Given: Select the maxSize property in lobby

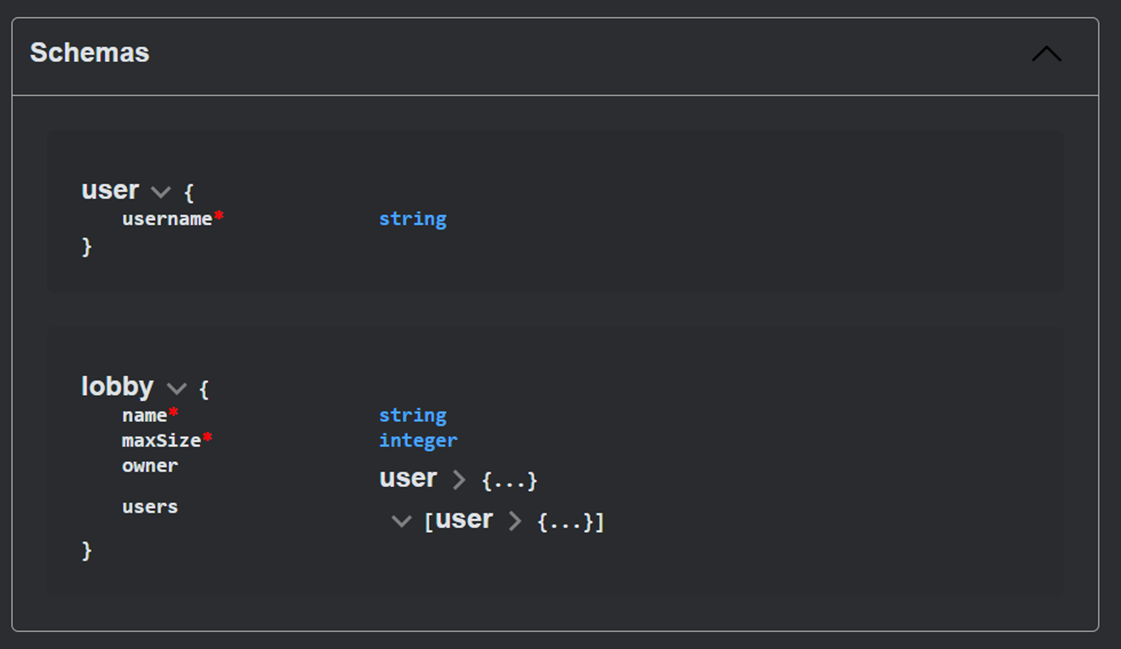Looking at the screenshot, I should (161, 440).
